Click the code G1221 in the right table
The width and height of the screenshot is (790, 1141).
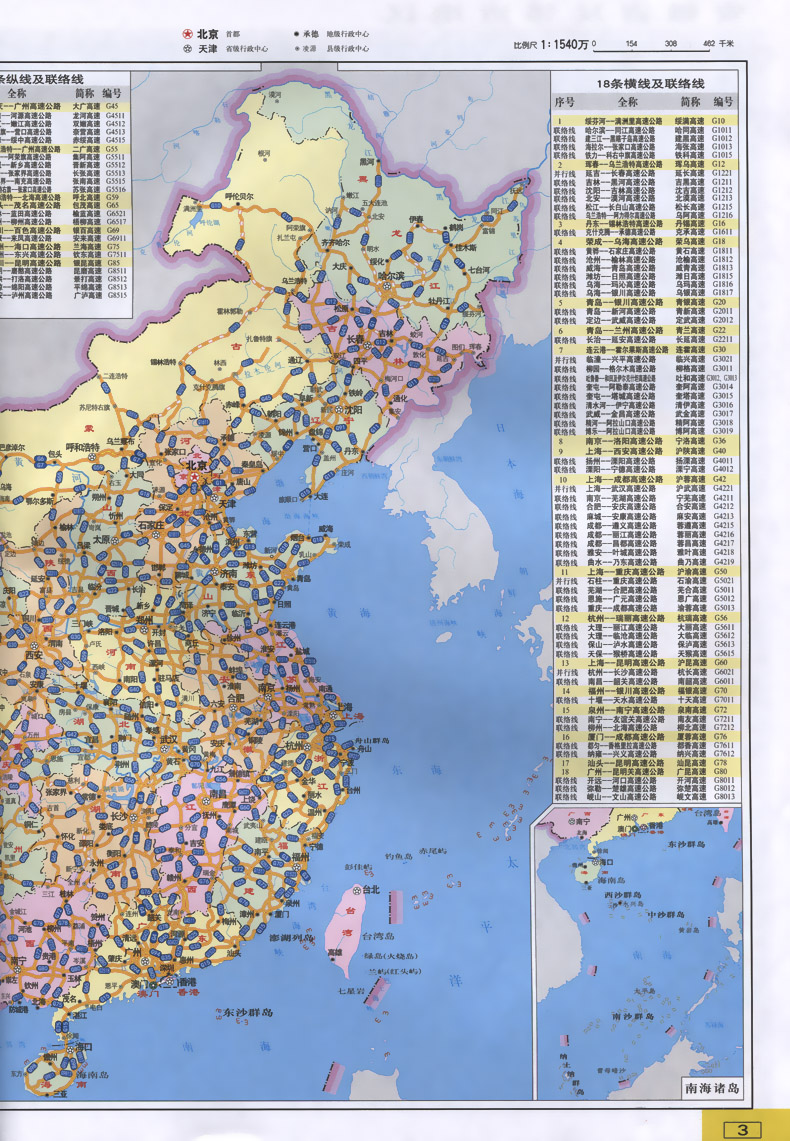[x=722, y=173]
